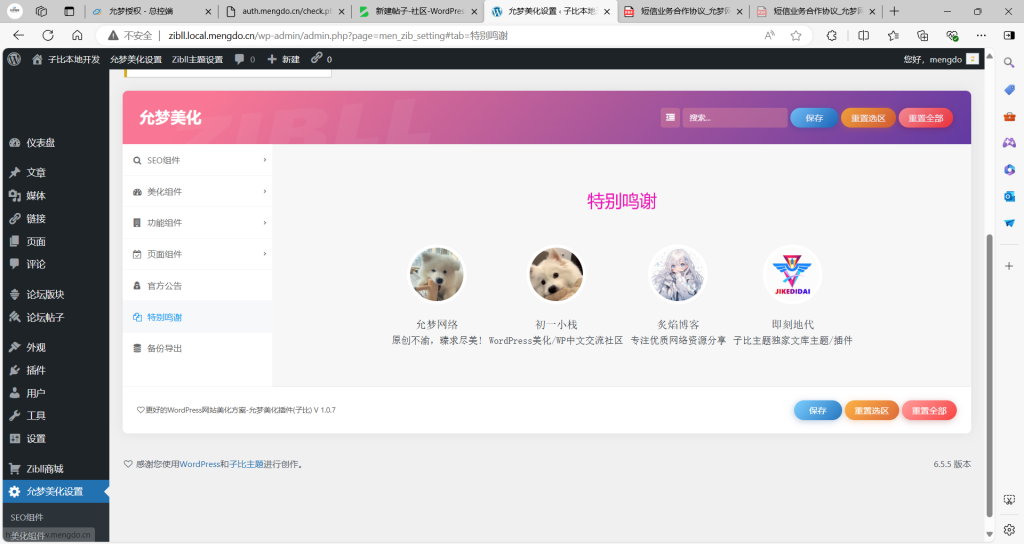1024x544 pixels.
Task: Add this page to favorites star
Action: [796, 35]
